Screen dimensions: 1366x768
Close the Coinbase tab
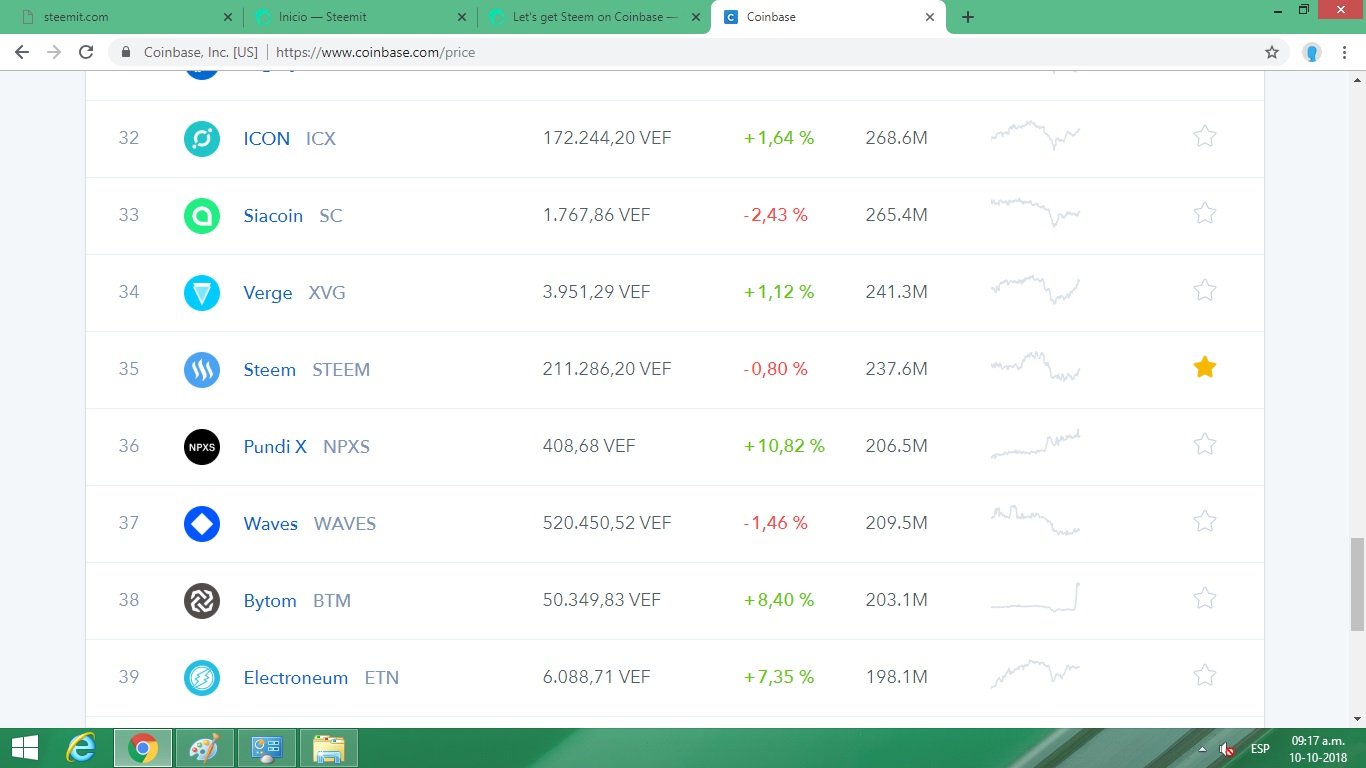pos(930,17)
